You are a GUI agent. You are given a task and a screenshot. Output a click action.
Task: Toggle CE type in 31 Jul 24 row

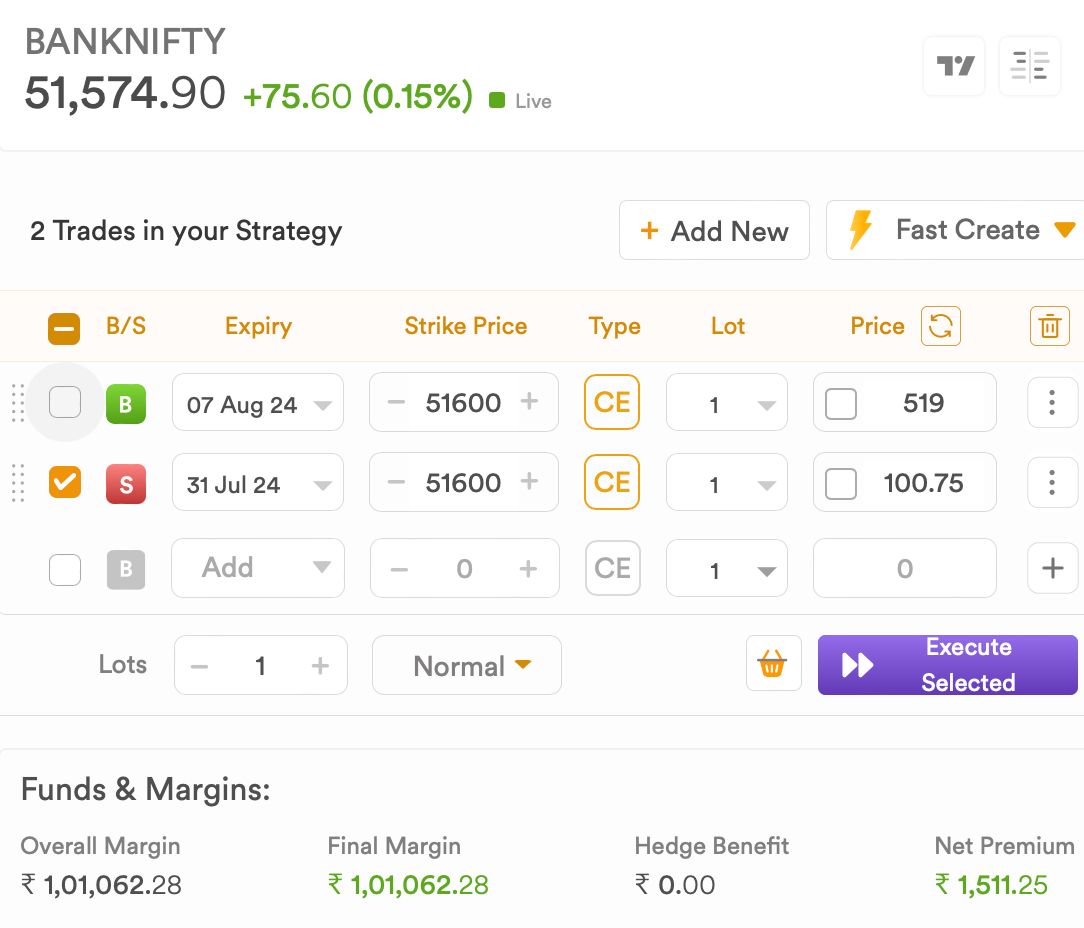click(612, 482)
